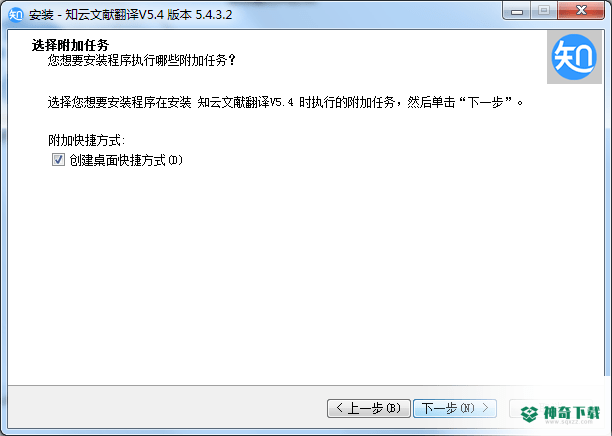The height and width of the screenshot is (436, 612).
Task: Minimize the installer window
Action: (517, 11)
